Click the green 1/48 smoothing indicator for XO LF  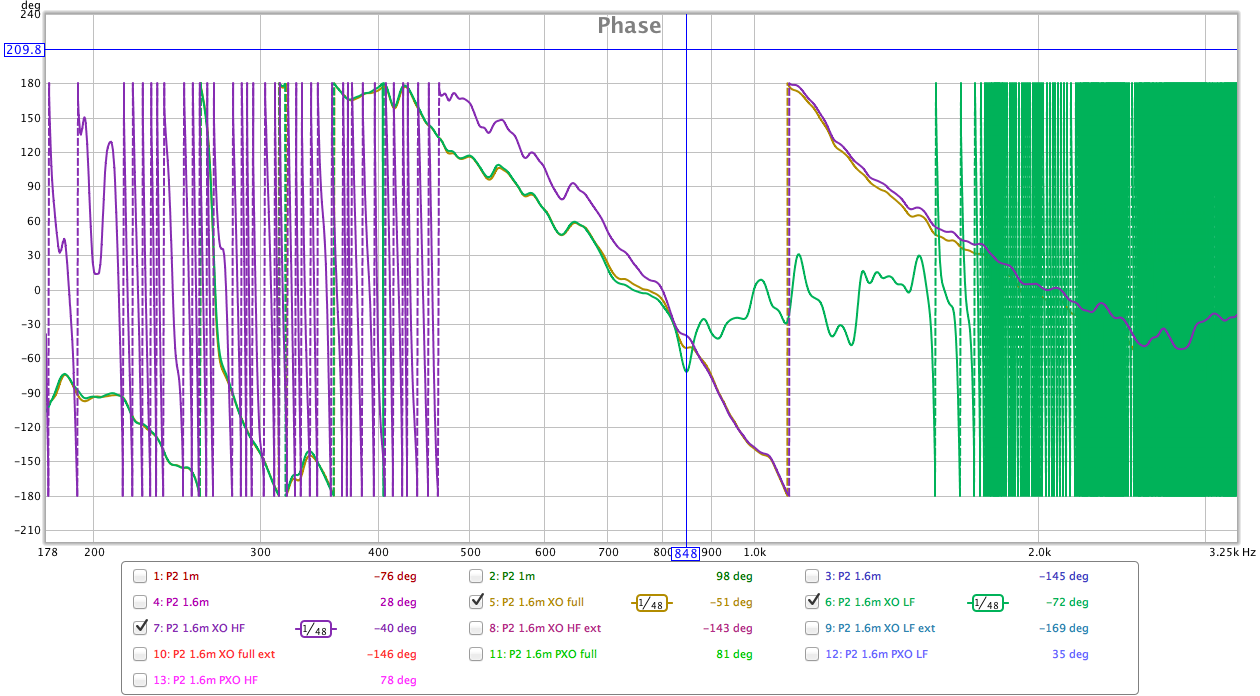986,603
